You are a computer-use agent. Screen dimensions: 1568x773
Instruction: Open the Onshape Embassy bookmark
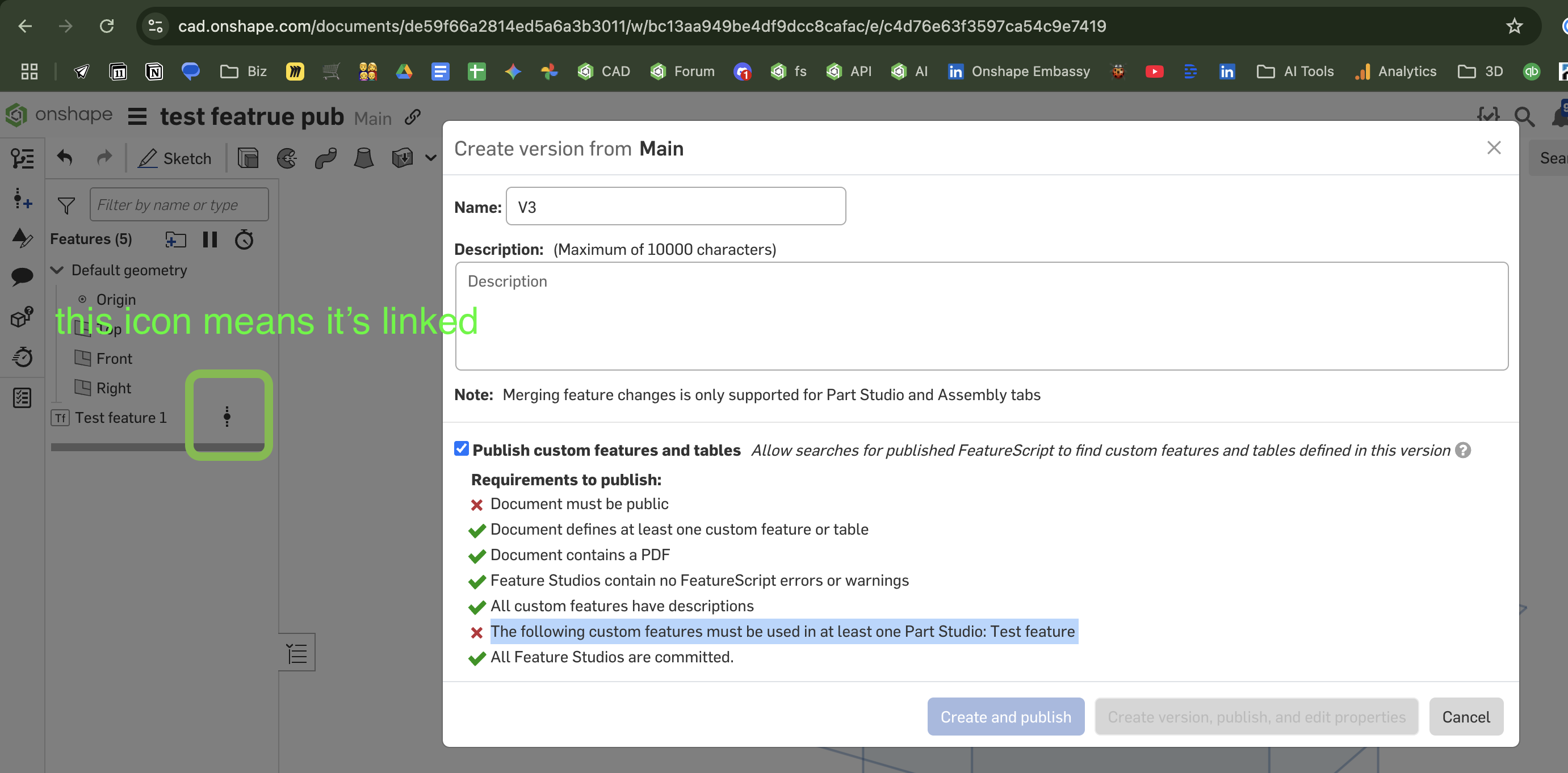point(1019,71)
